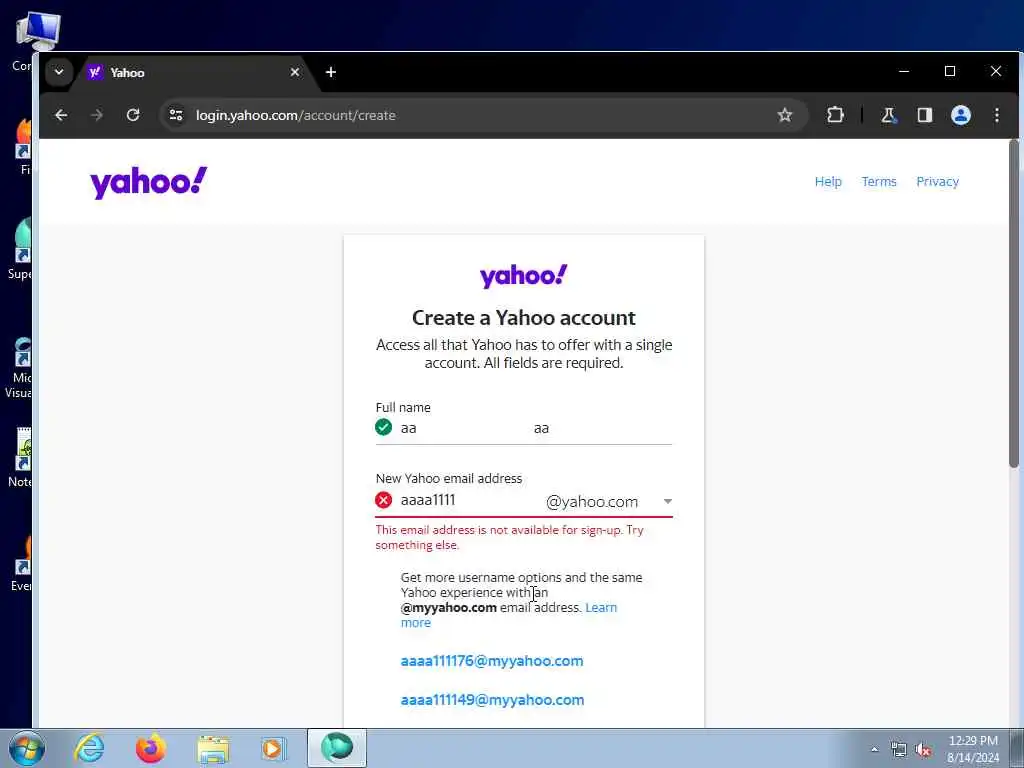Click the Yahoo logo in page header
The height and width of the screenshot is (768, 1024).
pyautogui.click(x=149, y=182)
